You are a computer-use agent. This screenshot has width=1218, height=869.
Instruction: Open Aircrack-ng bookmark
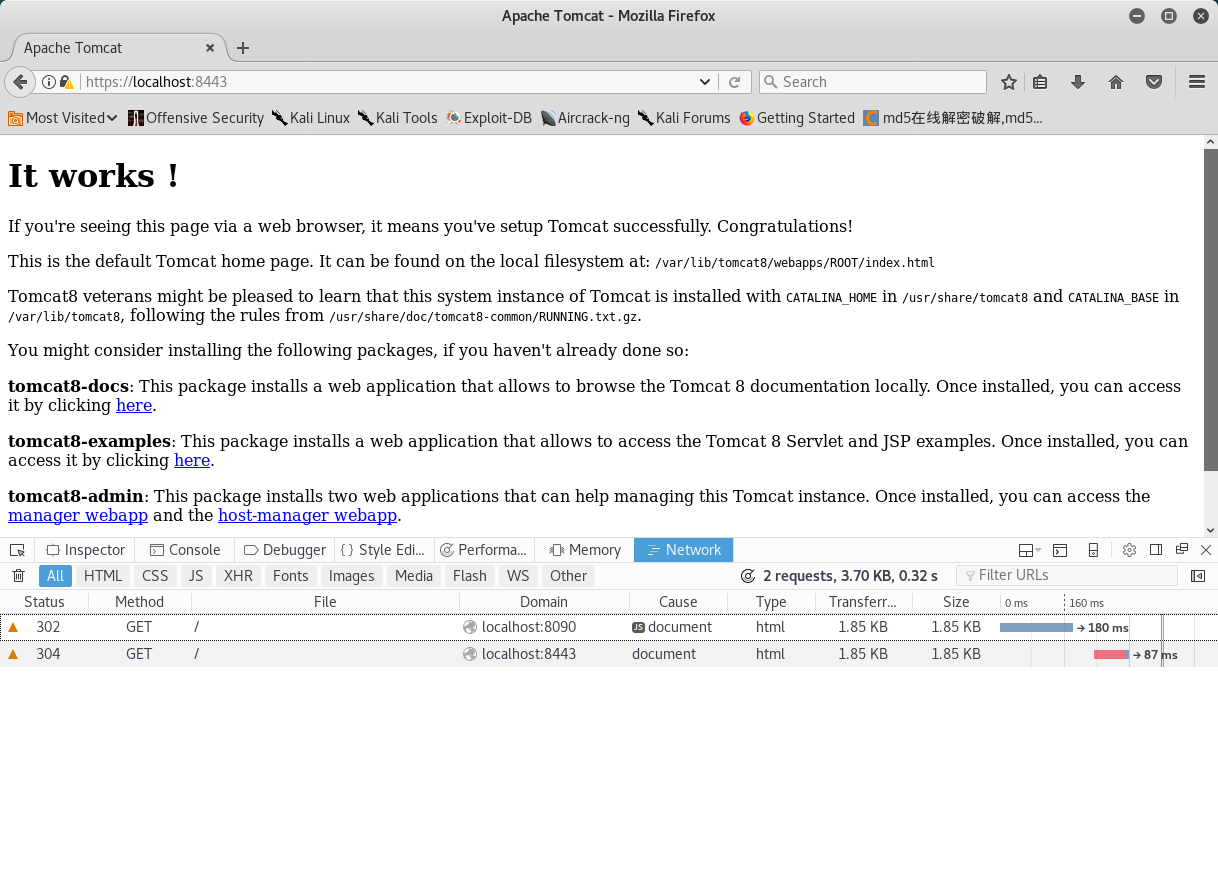(585, 118)
